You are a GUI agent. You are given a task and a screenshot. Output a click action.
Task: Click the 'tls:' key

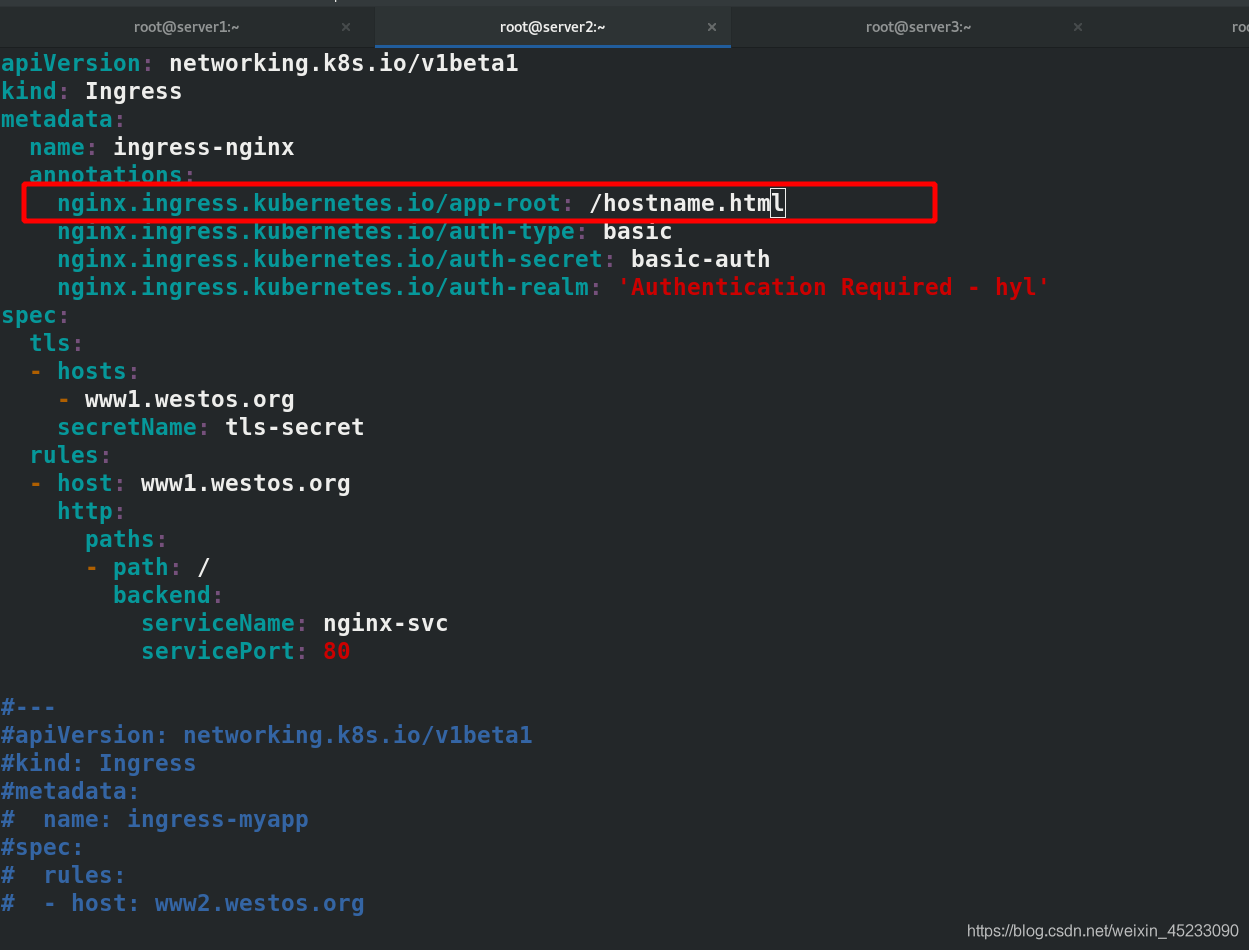tap(57, 343)
